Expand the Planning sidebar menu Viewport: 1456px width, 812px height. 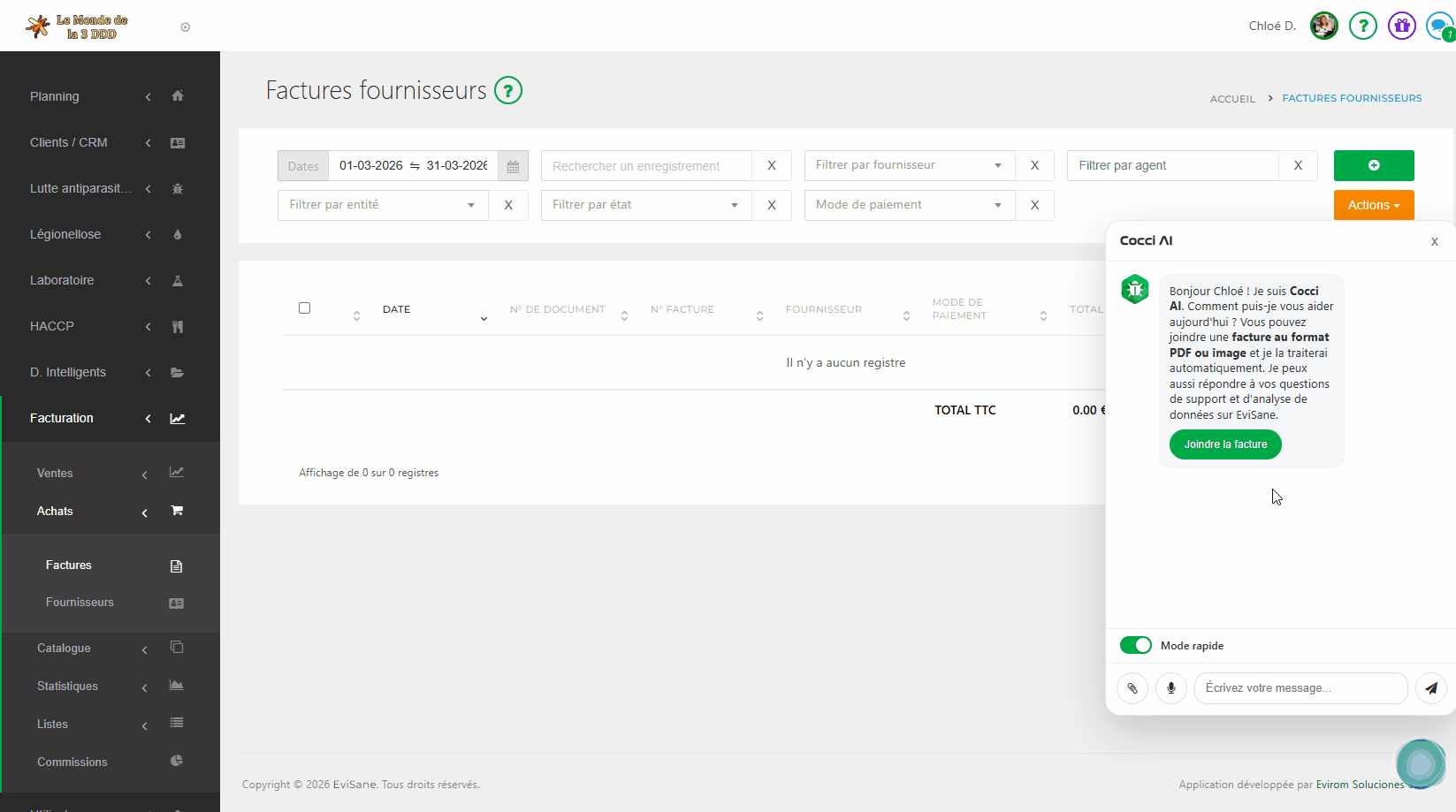pyautogui.click(x=55, y=96)
